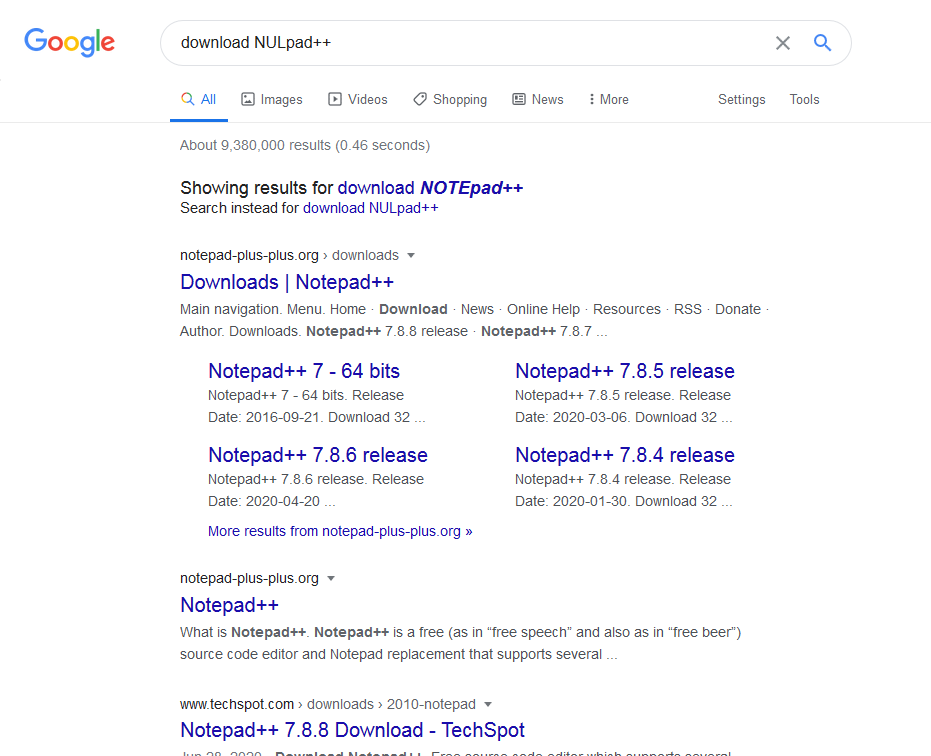This screenshot has height=756, width=931.
Task: Clear the search query with the X icon
Action: 783,43
